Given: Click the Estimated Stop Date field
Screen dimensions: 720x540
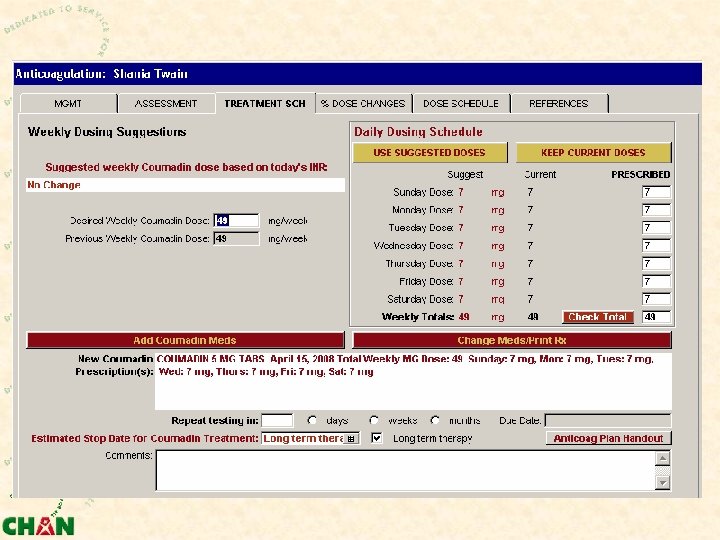Looking at the screenshot, I should tap(303, 439).
